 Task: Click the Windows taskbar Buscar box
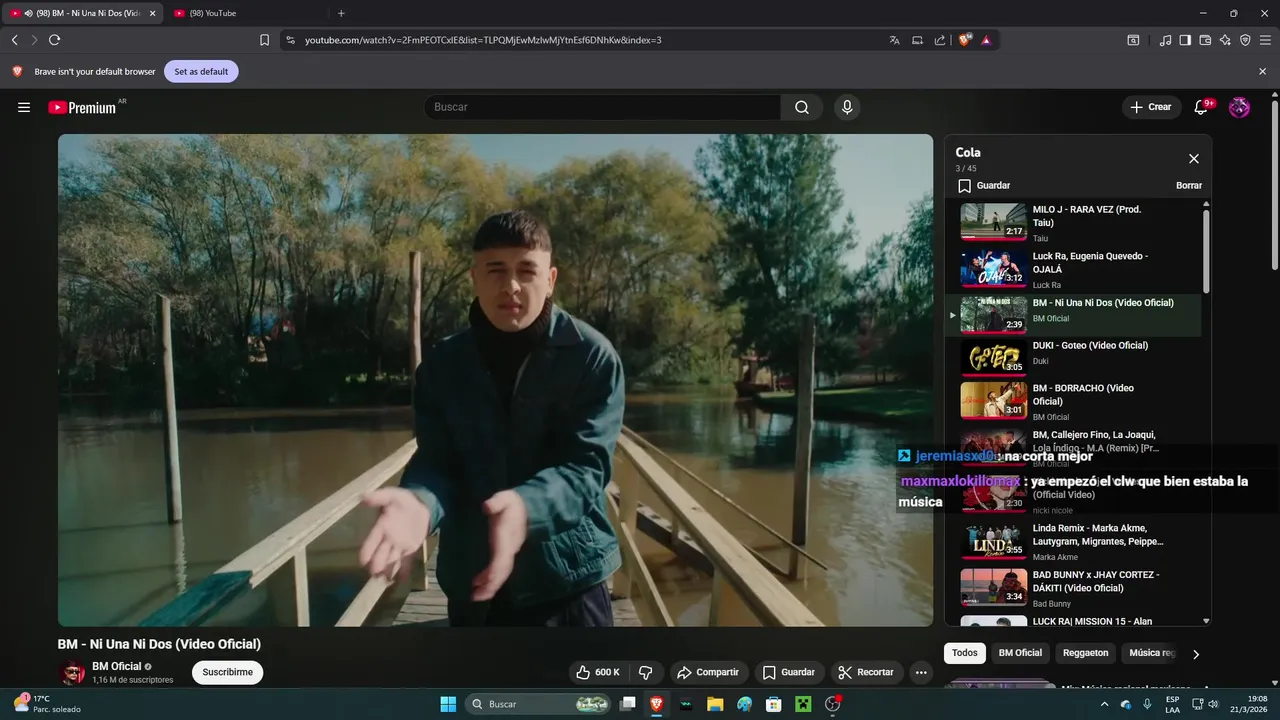[x=538, y=704]
